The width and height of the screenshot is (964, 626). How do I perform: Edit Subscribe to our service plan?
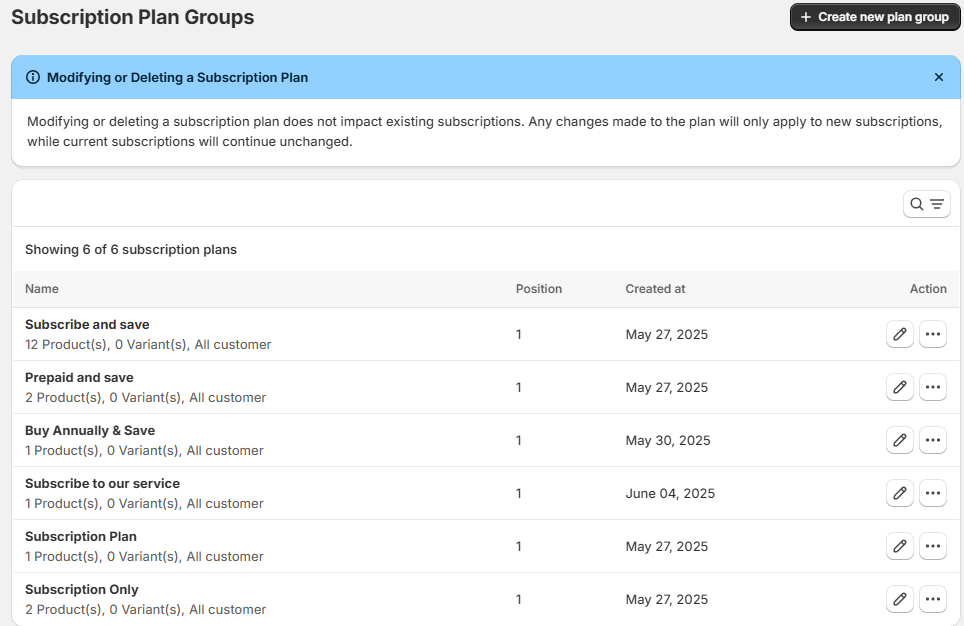(900, 493)
